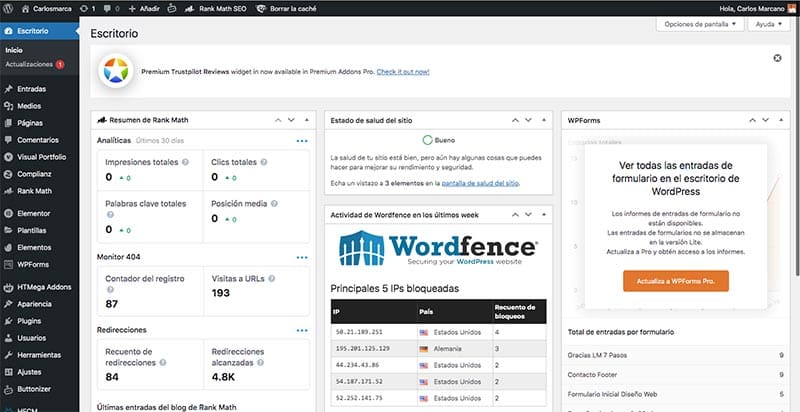This screenshot has width=800, height=412.
Task: Click help icon beside Impresiones totales
Action: click(185, 162)
